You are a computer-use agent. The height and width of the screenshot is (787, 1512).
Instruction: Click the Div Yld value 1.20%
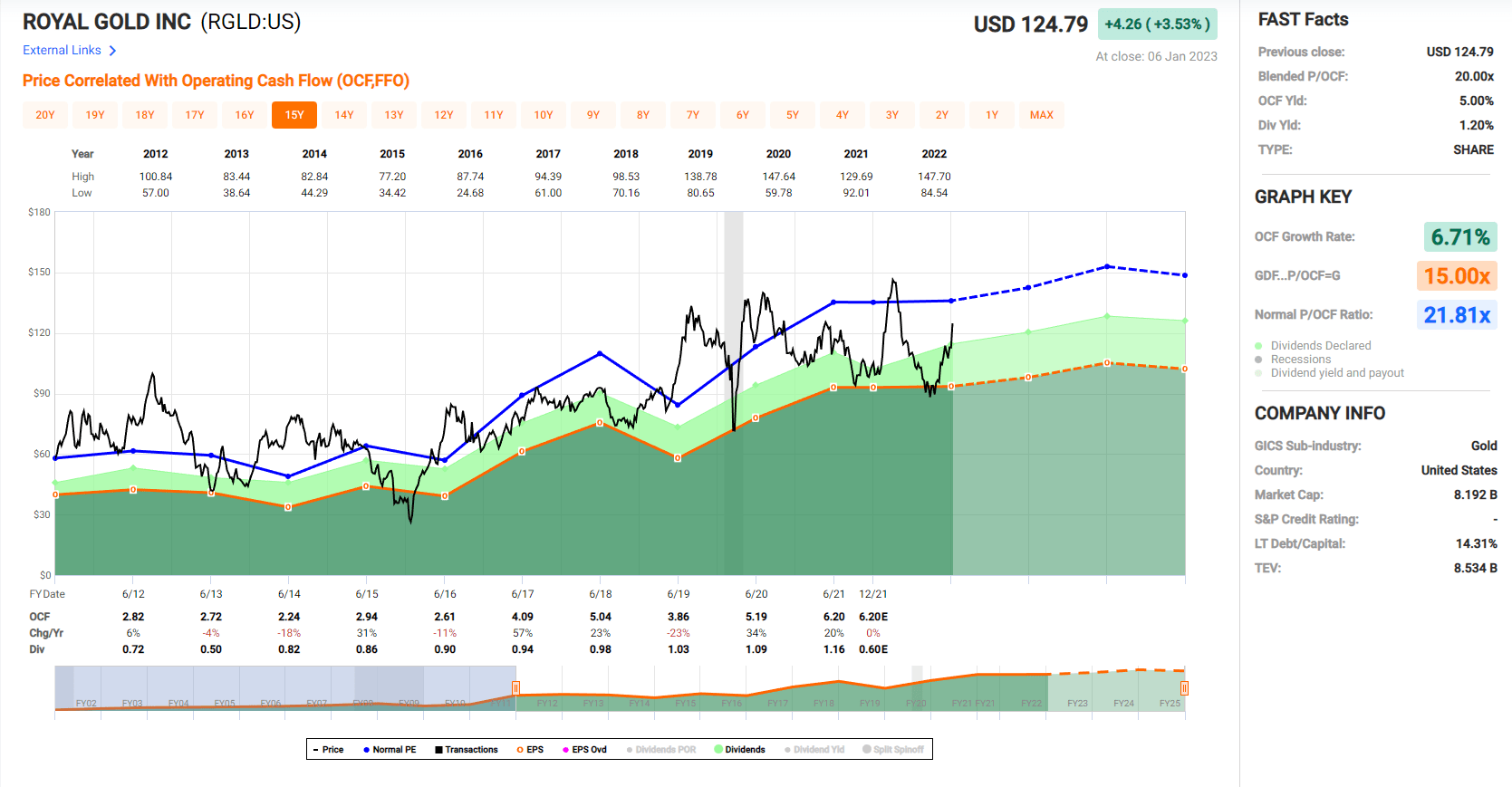pos(1476,125)
